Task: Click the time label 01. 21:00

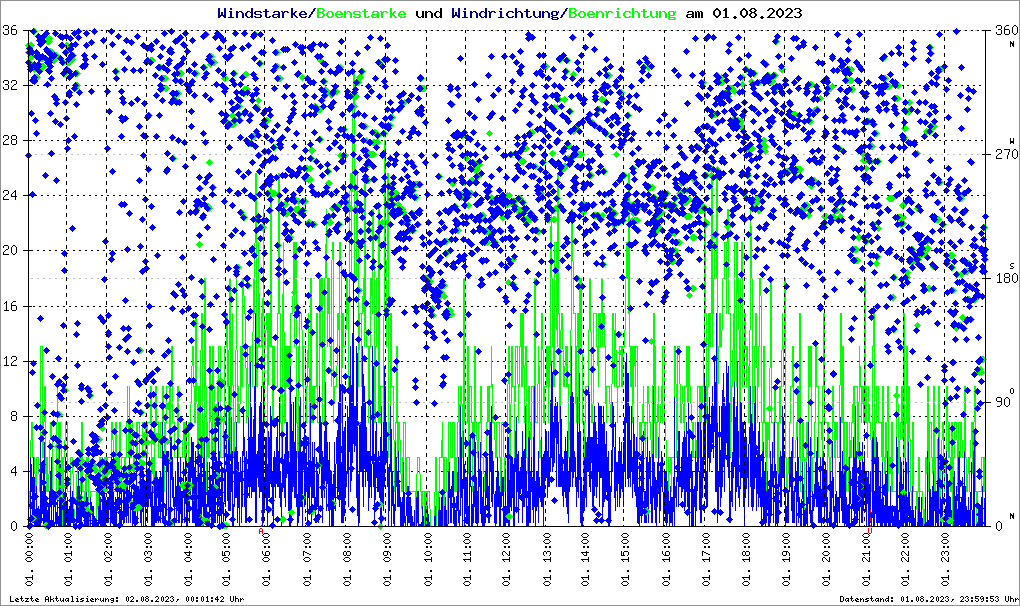Action: pos(865,559)
